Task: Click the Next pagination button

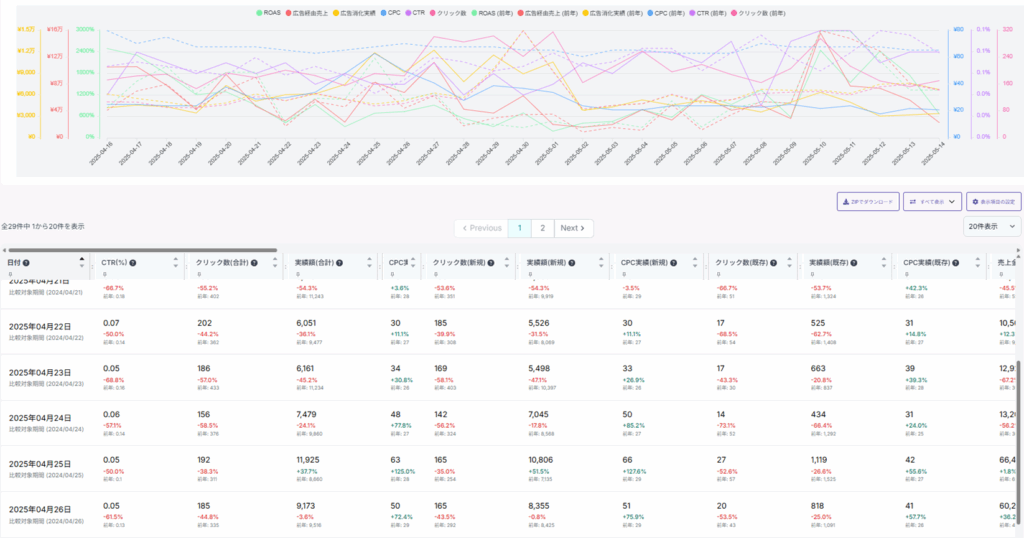Action: tap(574, 228)
